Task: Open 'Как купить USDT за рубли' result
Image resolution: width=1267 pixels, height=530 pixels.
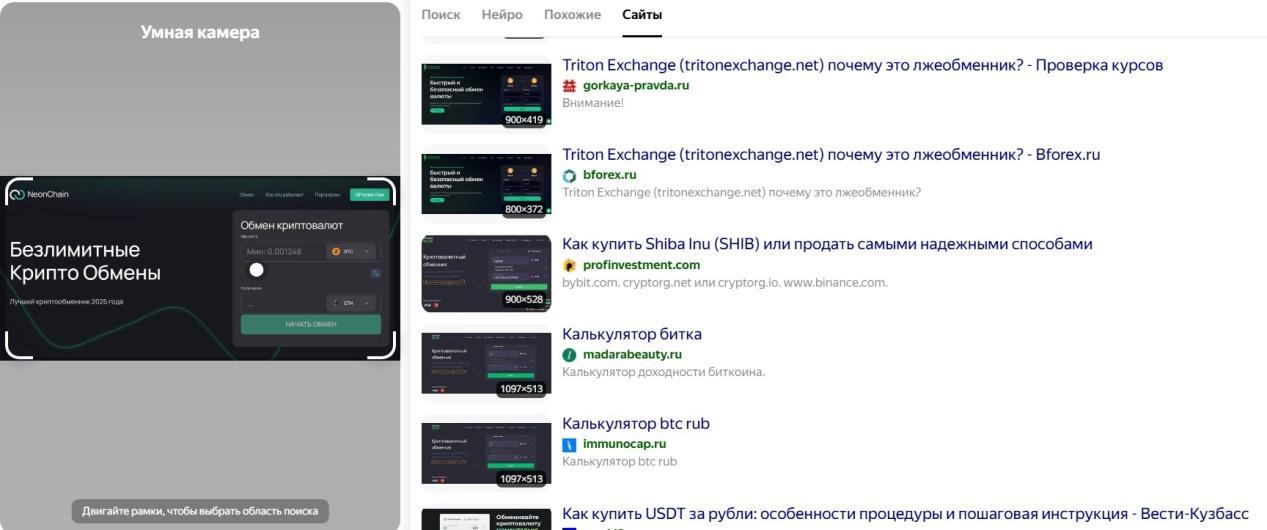Action: click(x=906, y=514)
